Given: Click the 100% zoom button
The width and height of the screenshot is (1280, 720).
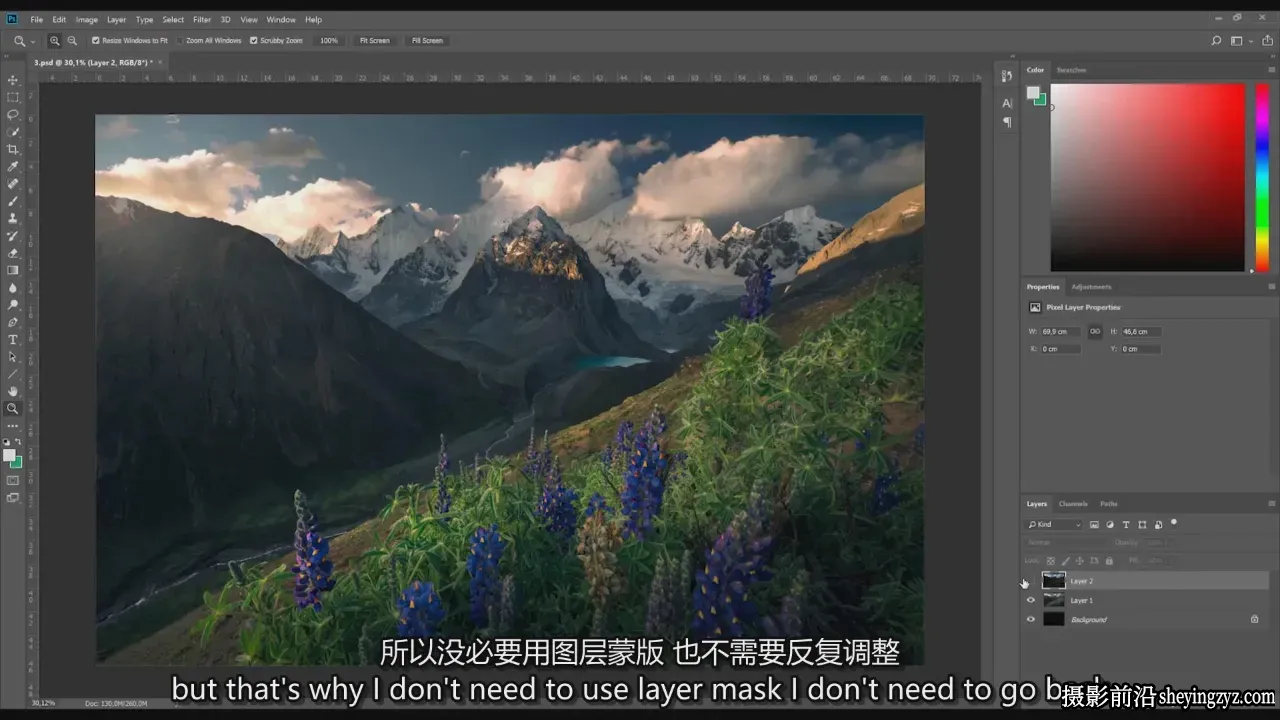Looking at the screenshot, I should (328, 41).
